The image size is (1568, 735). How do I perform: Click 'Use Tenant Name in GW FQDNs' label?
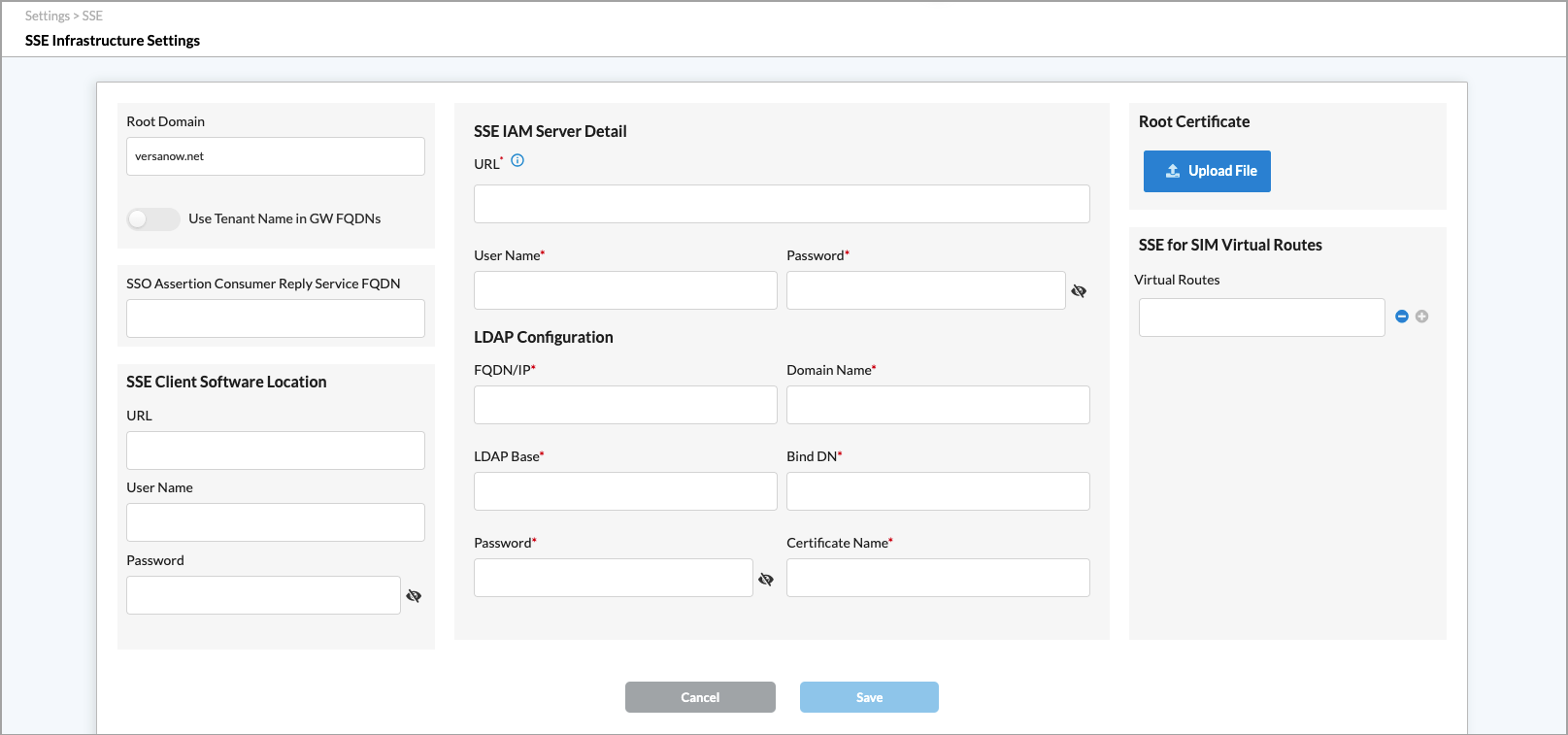pyautogui.click(x=284, y=219)
